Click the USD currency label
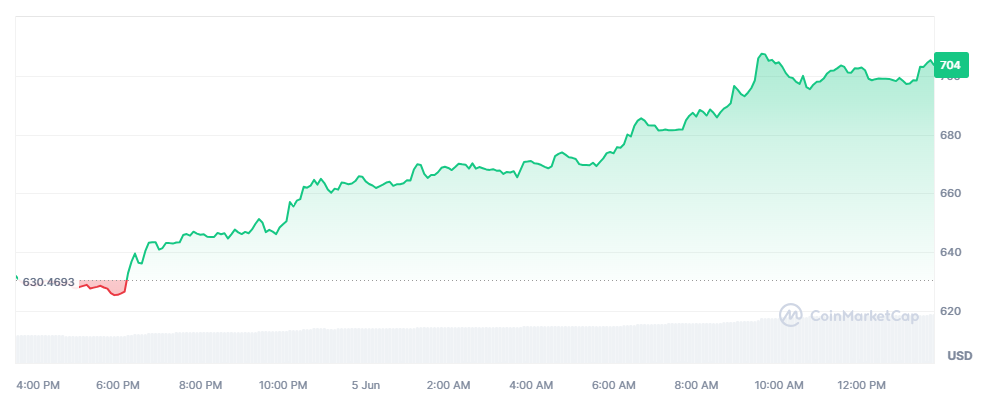This screenshot has width=981, height=402. (x=959, y=356)
